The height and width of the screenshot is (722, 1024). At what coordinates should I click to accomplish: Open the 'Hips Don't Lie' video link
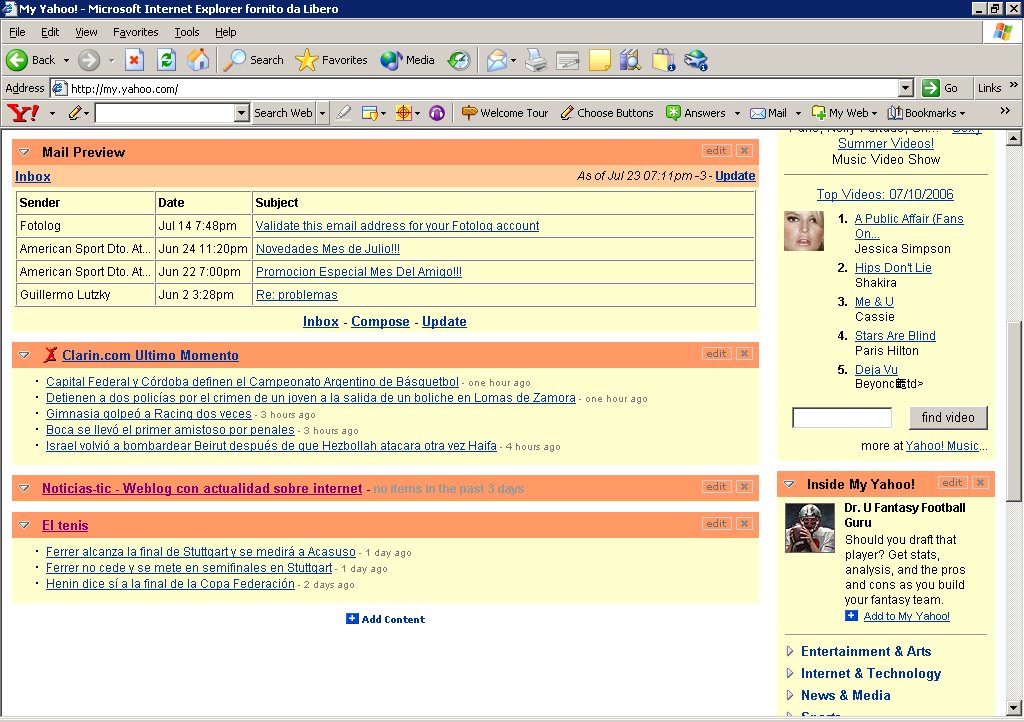tap(893, 268)
